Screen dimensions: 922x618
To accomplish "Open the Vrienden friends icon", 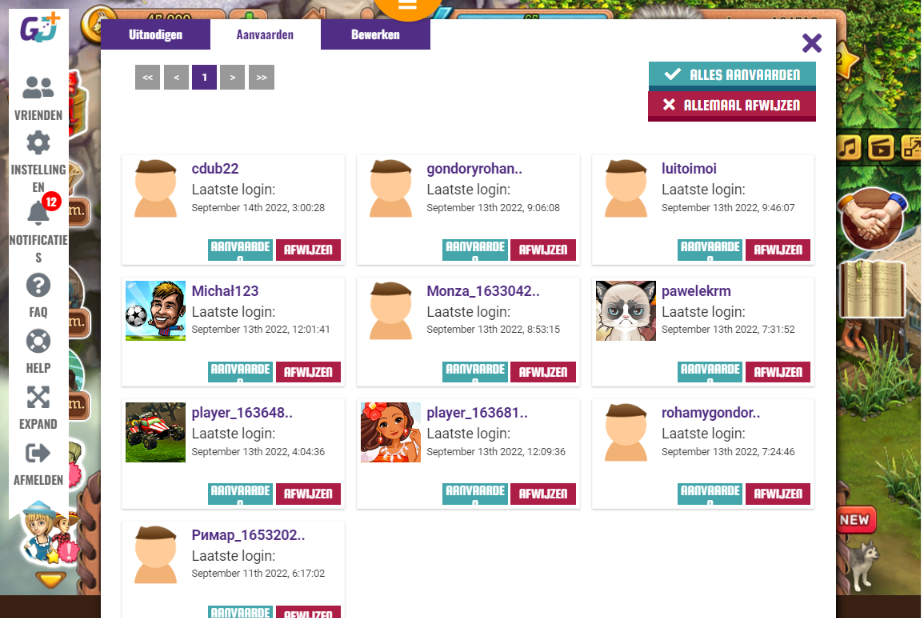I will (38, 88).
